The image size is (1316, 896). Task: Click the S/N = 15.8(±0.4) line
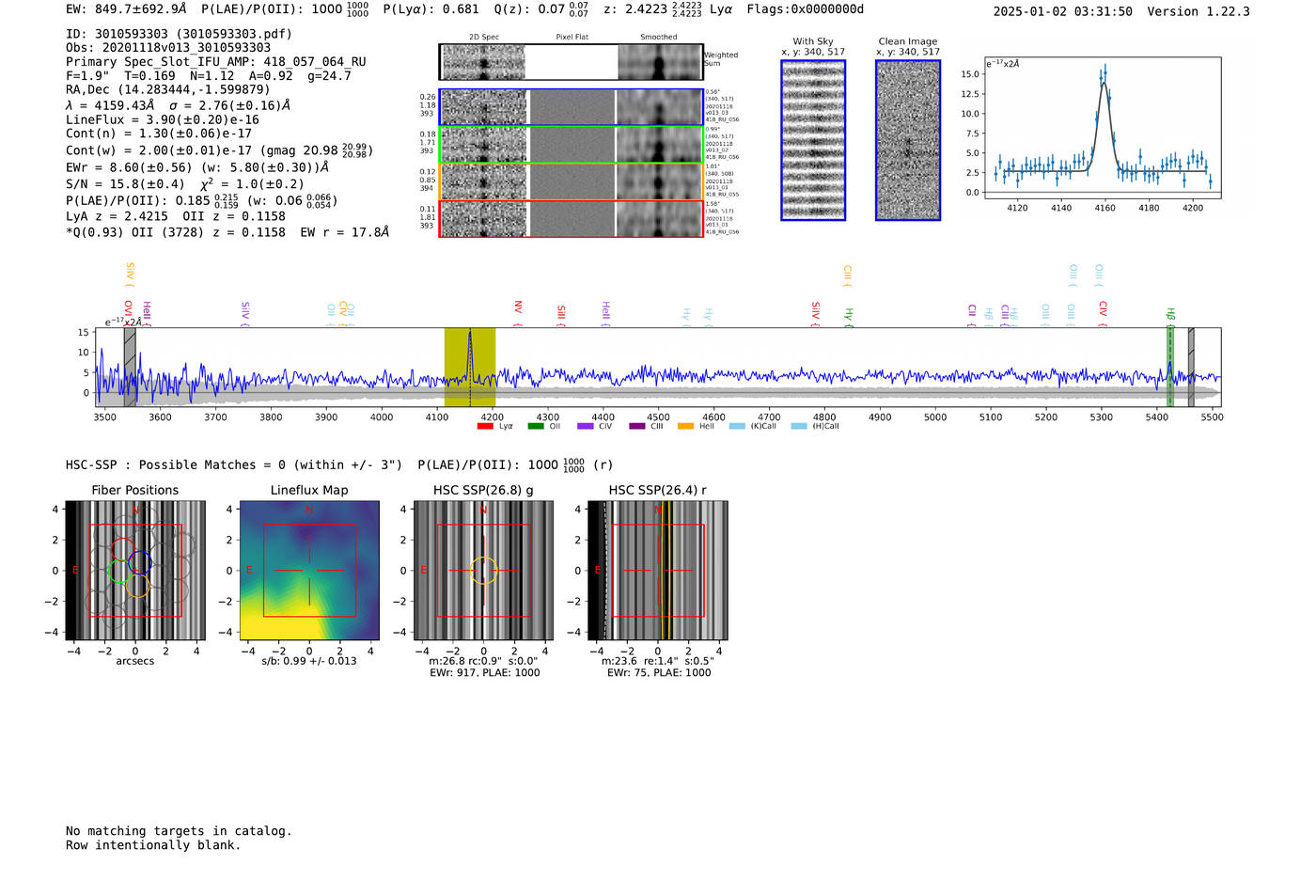[x=185, y=183]
